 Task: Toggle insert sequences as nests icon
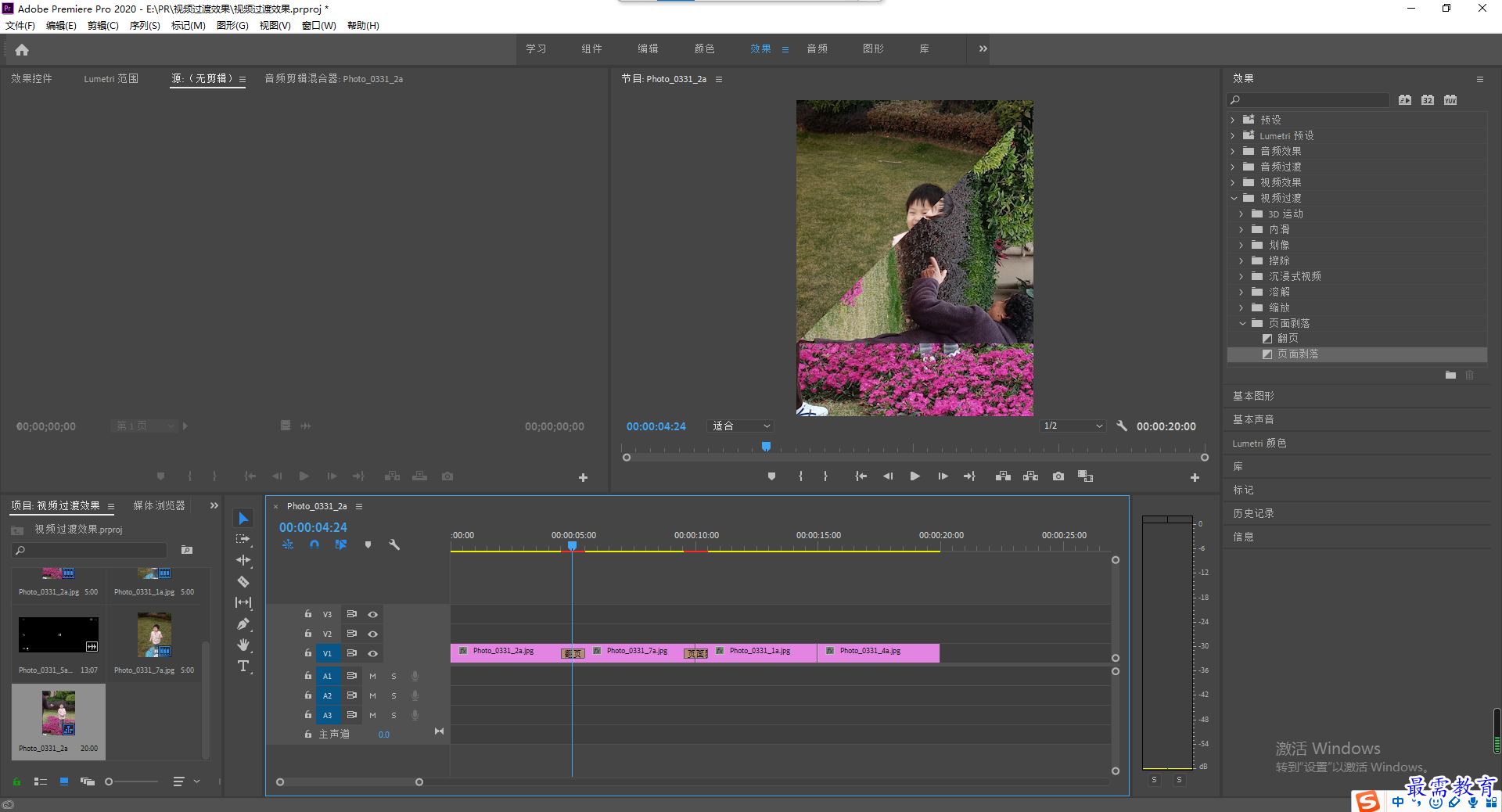(288, 544)
